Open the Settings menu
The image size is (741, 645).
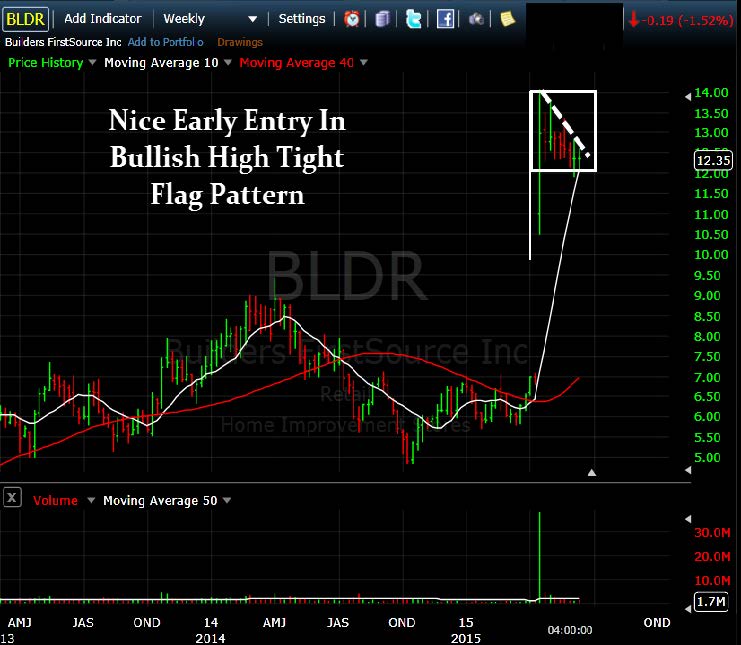pyautogui.click(x=302, y=19)
